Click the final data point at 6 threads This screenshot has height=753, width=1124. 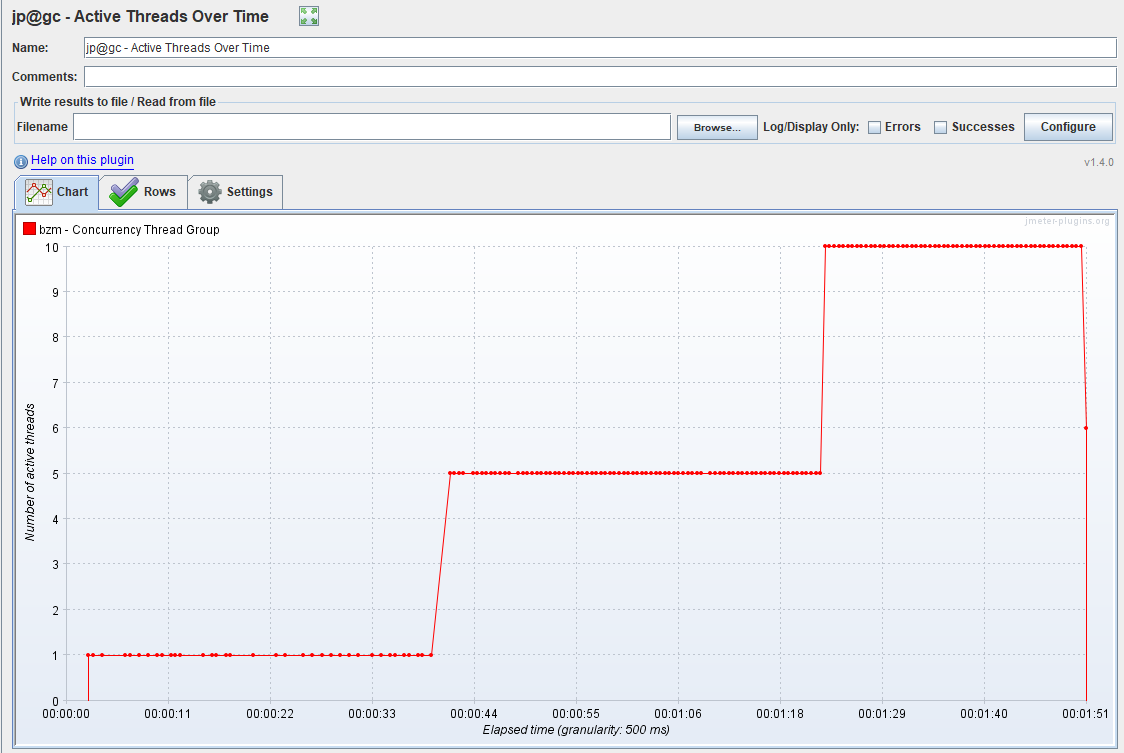coord(1086,428)
